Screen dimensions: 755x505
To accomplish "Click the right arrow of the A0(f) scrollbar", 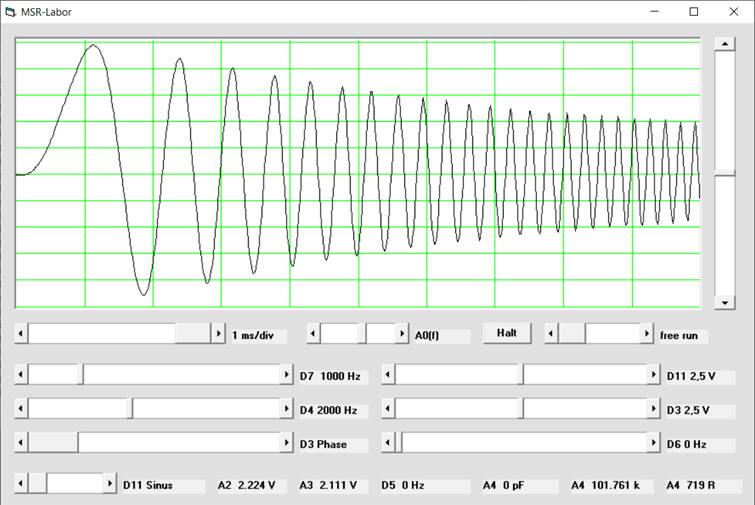I will pyautogui.click(x=402, y=334).
